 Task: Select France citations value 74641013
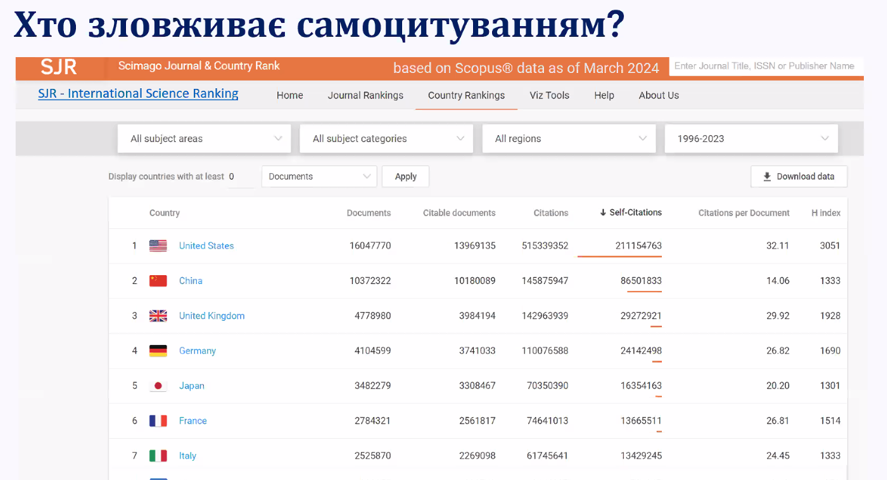[x=547, y=421]
